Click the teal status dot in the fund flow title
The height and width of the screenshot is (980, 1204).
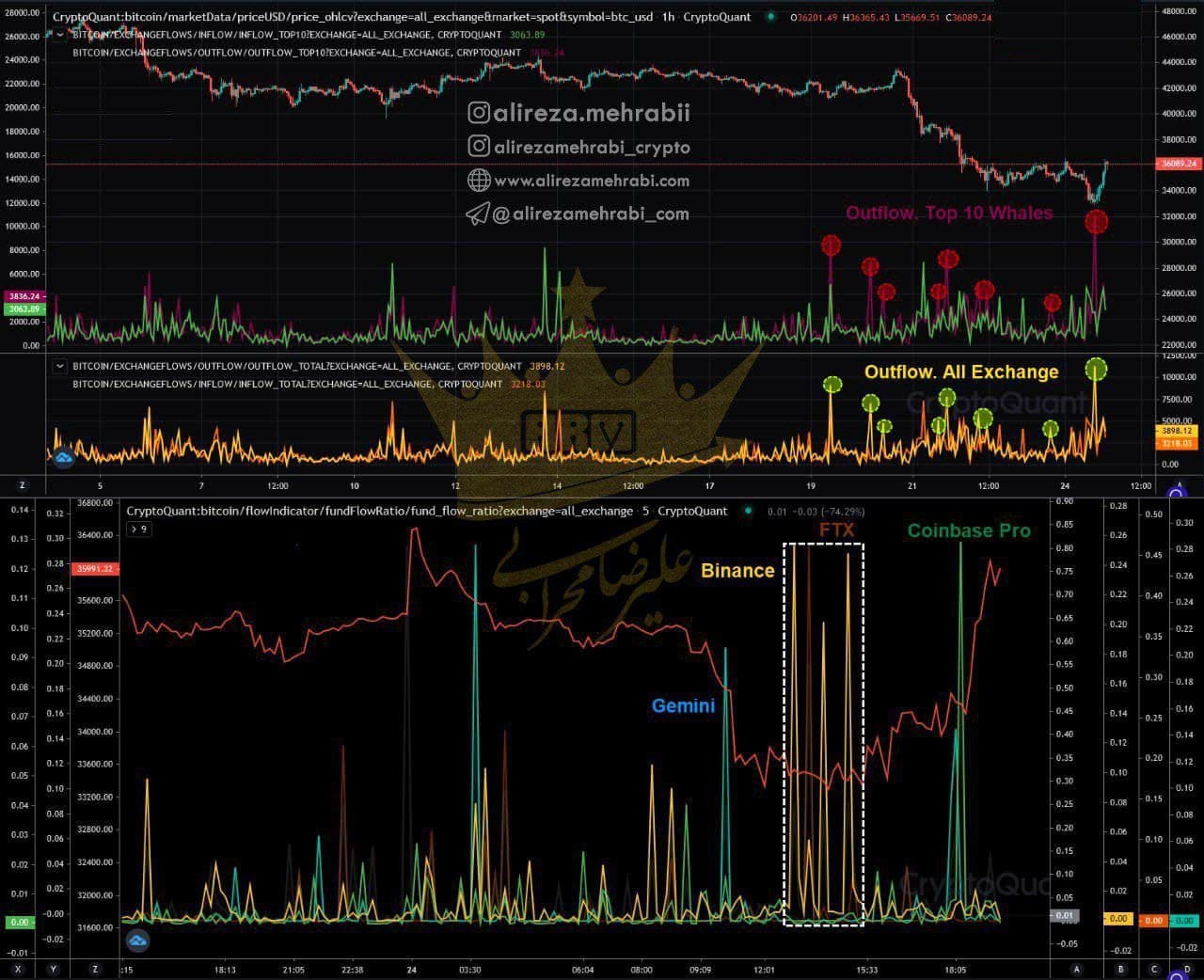click(749, 511)
